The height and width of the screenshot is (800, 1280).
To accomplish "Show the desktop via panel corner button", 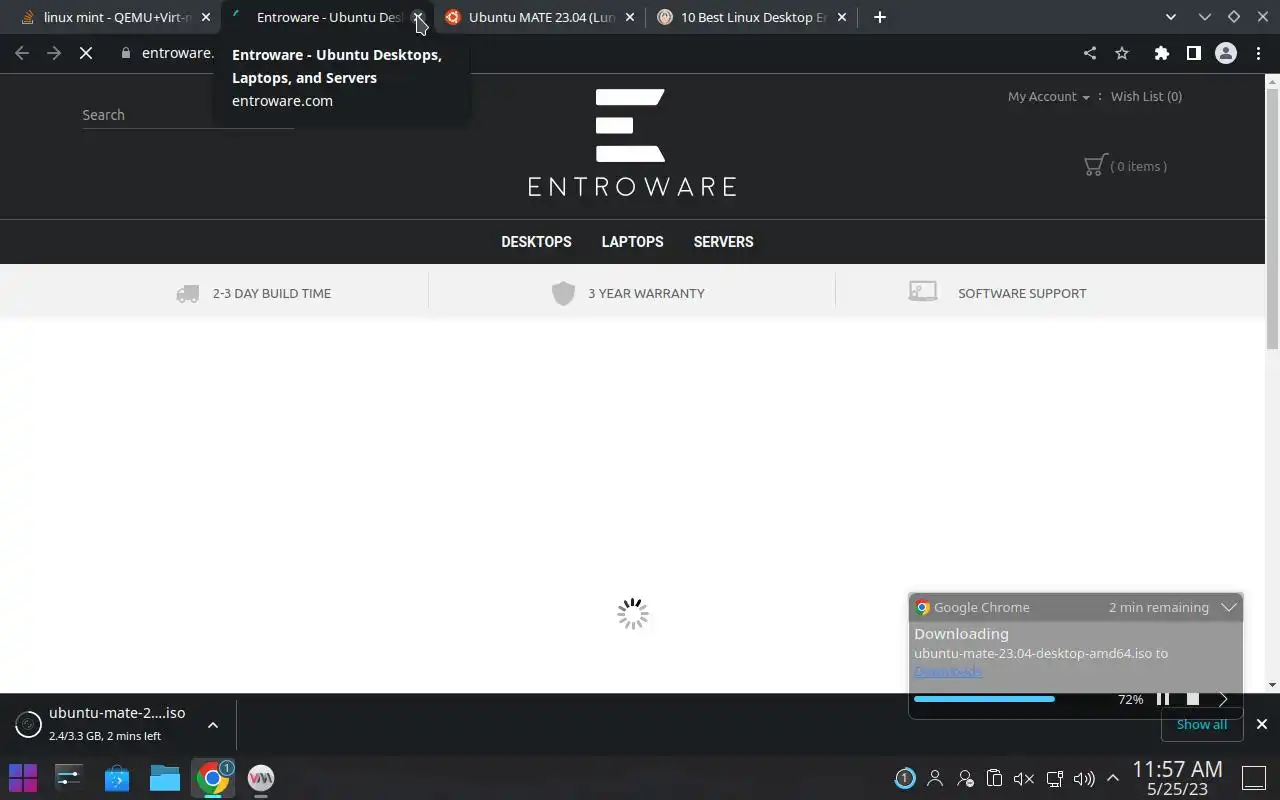I will click(x=1254, y=777).
